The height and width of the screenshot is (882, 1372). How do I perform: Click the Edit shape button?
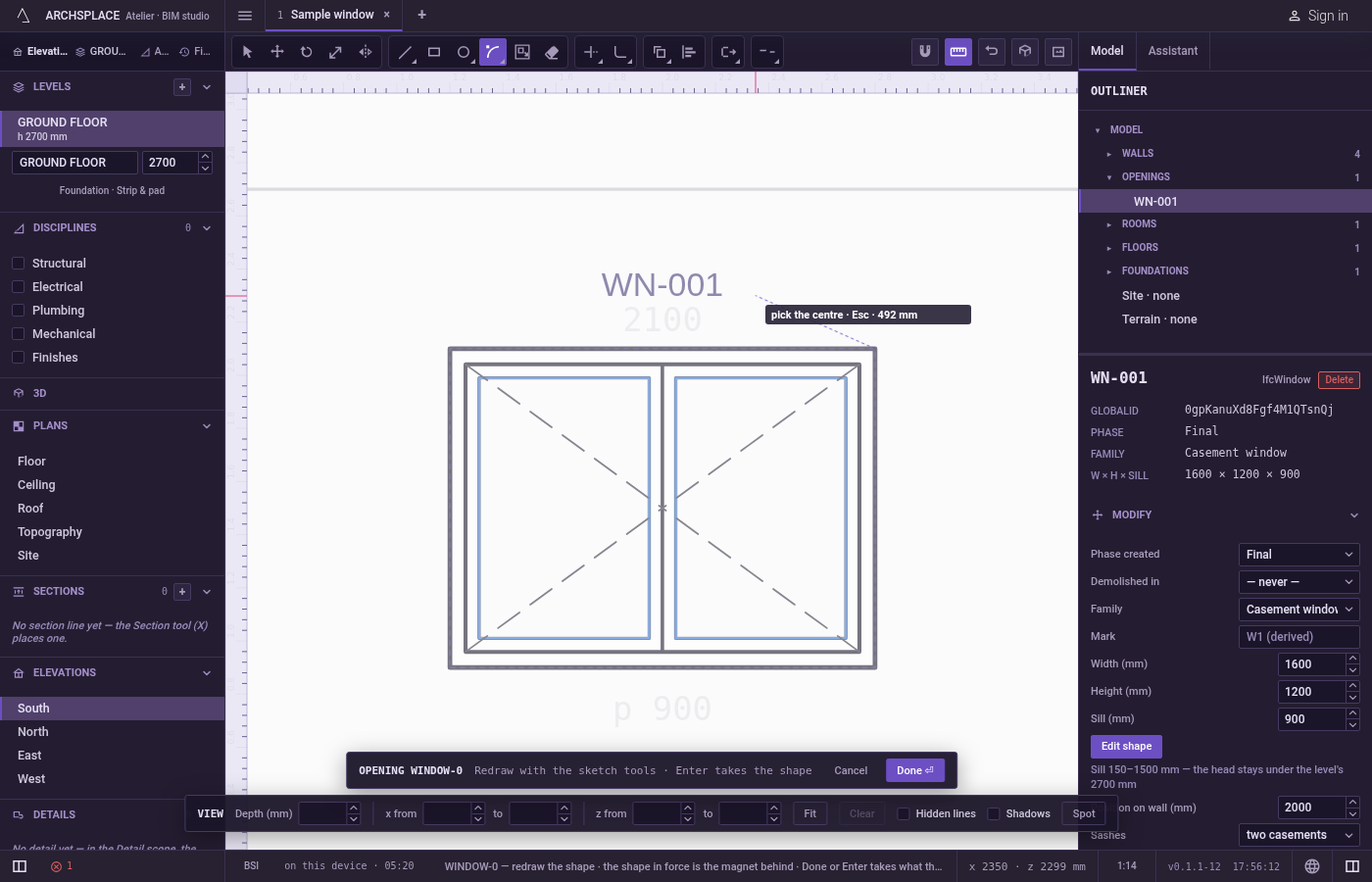(x=1126, y=747)
